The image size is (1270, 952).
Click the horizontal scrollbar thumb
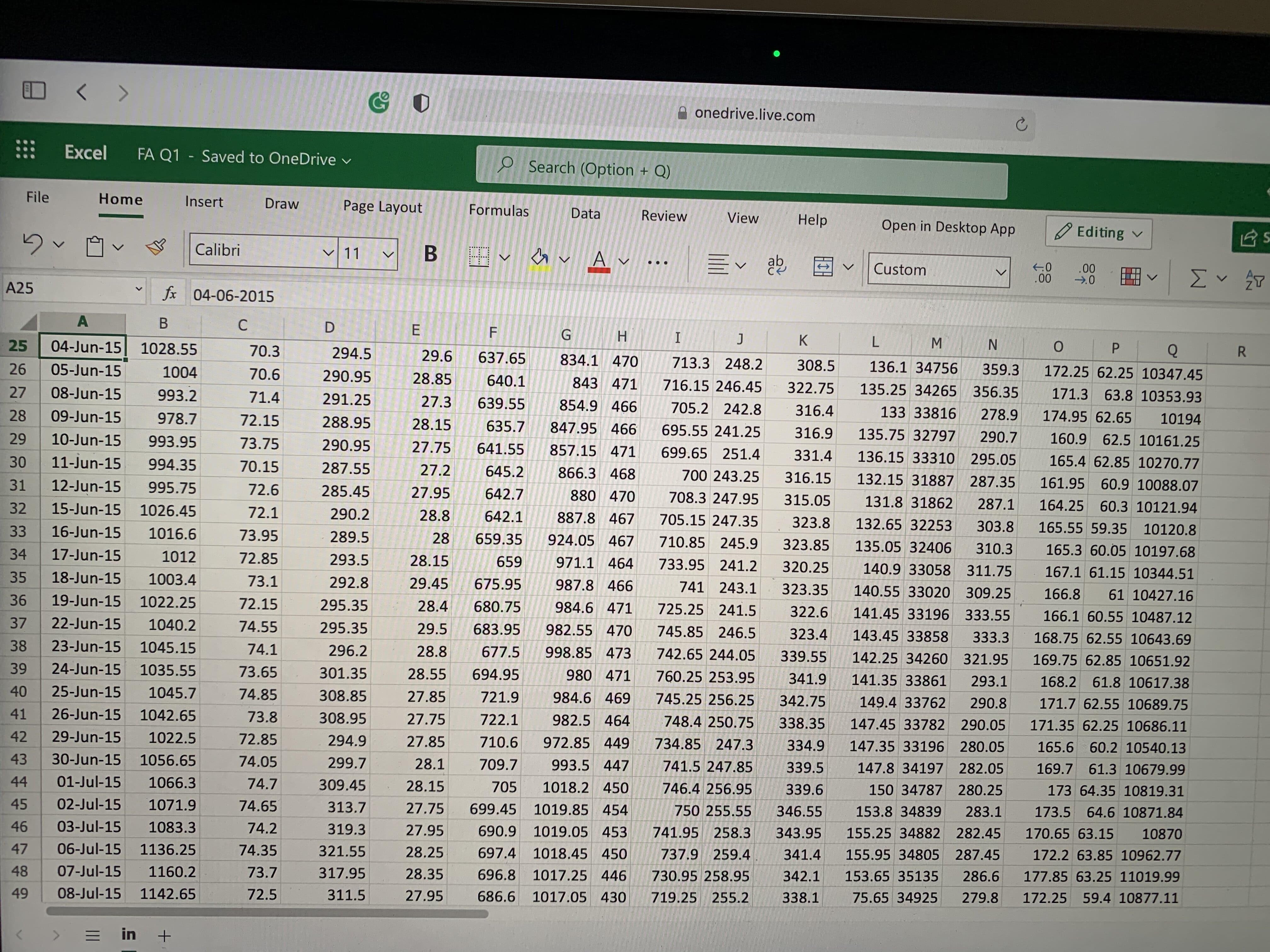(x=267, y=912)
